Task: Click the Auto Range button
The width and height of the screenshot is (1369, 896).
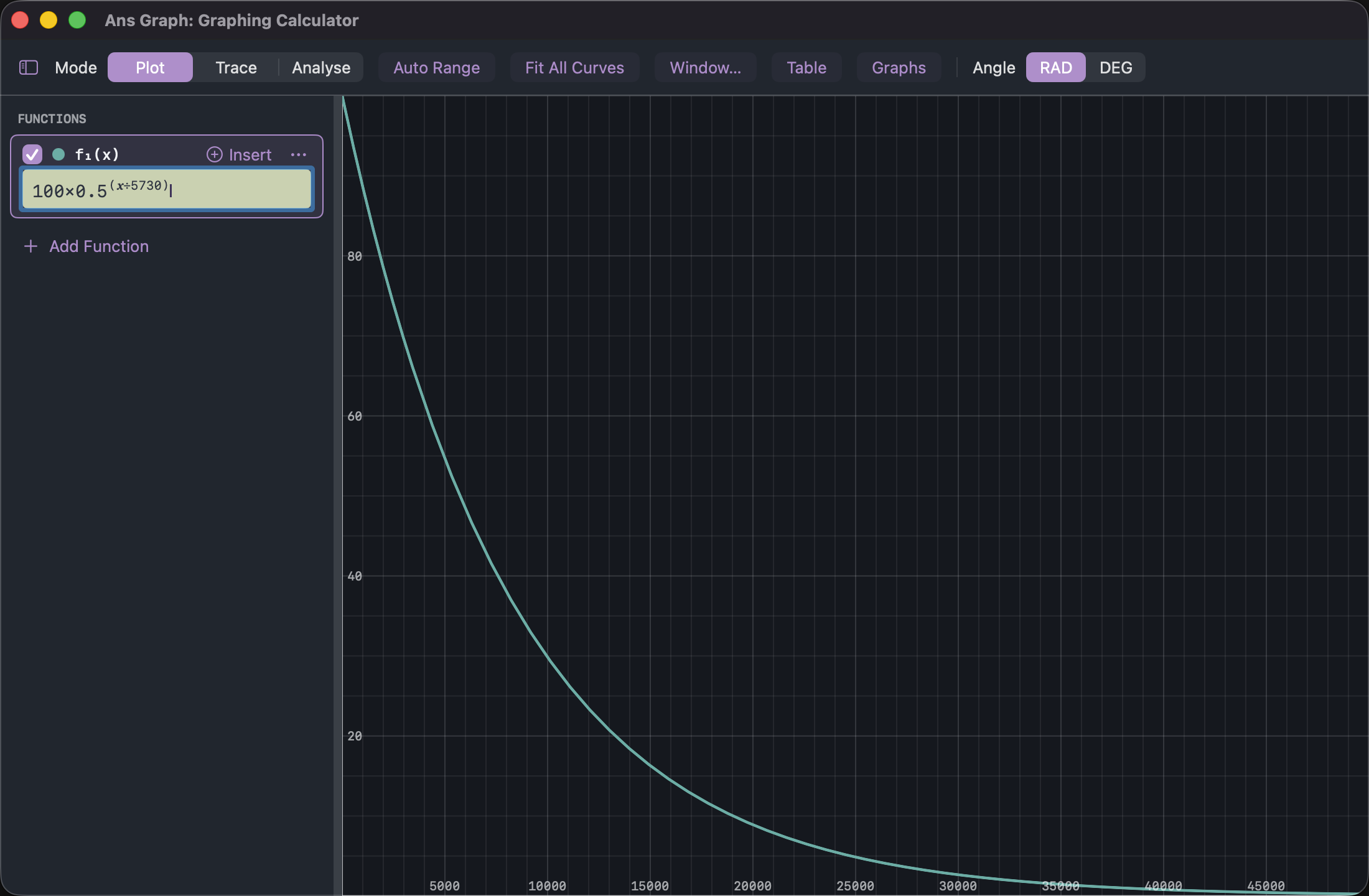Action: coord(436,67)
